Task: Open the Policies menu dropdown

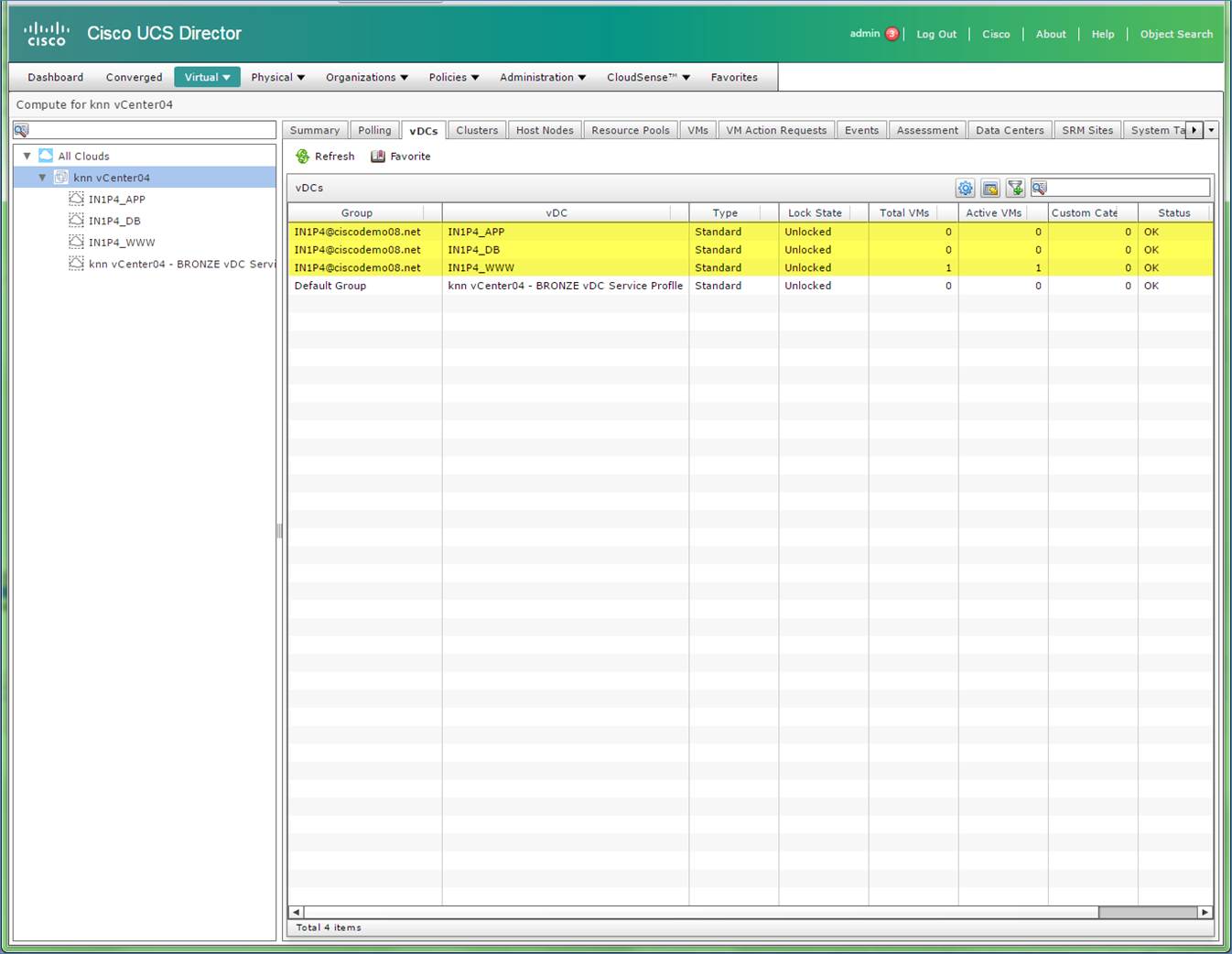Action: click(x=454, y=77)
